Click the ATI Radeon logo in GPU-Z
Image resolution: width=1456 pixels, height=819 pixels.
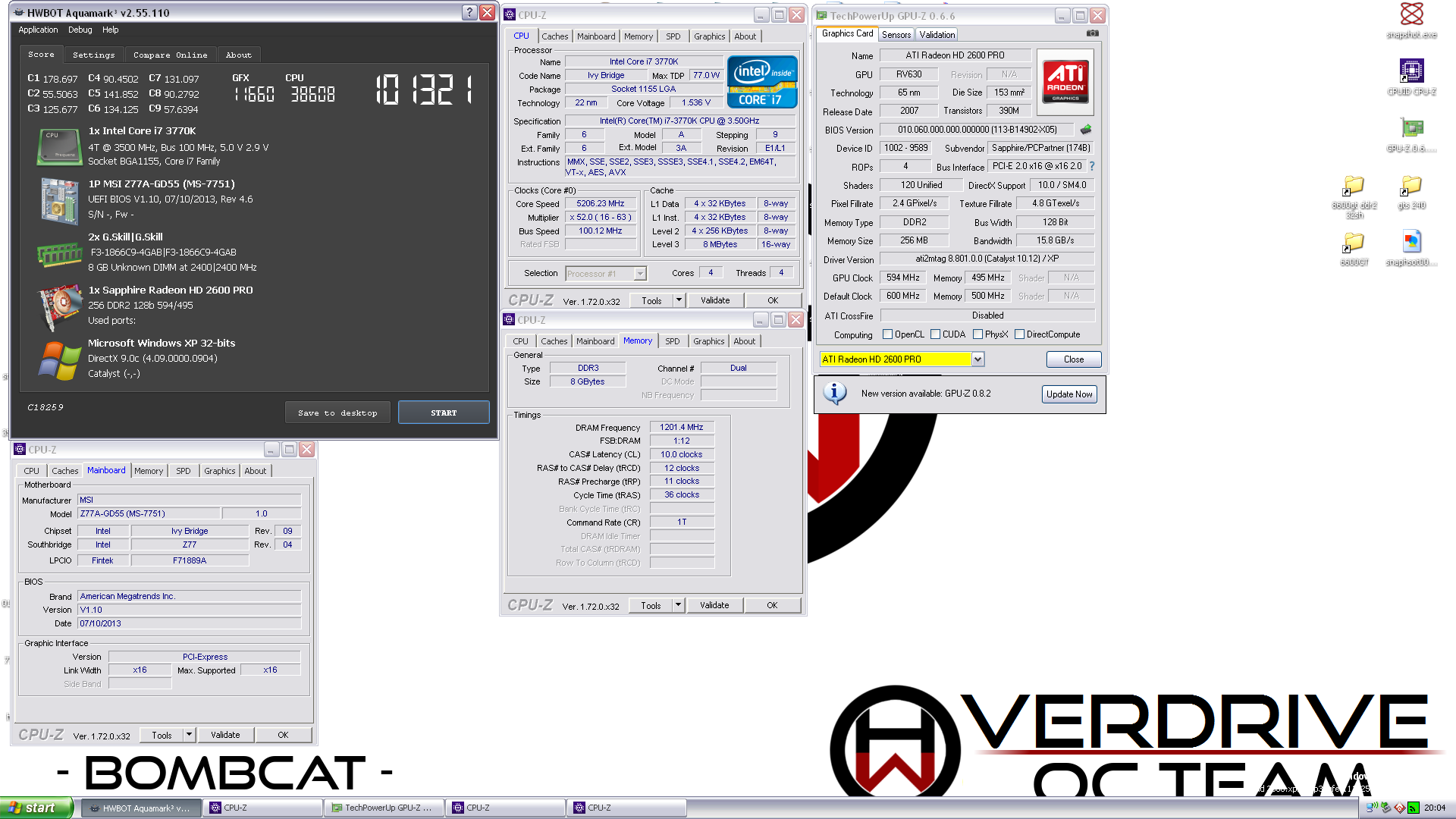[x=1065, y=81]
